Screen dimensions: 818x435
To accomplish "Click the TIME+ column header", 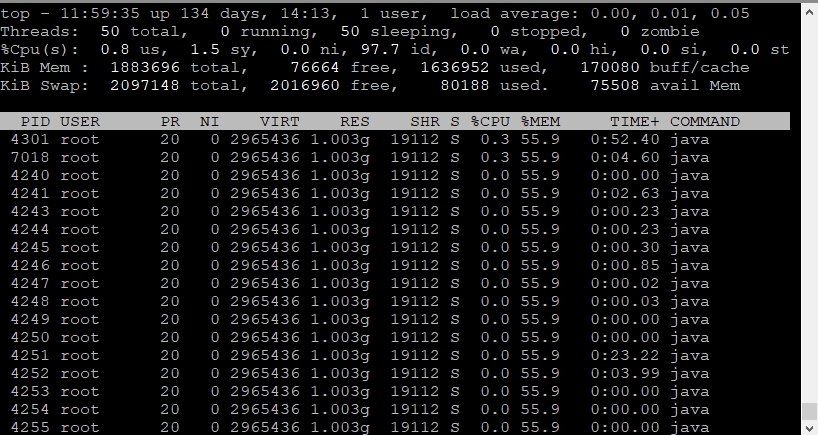I will click(635, 121).
